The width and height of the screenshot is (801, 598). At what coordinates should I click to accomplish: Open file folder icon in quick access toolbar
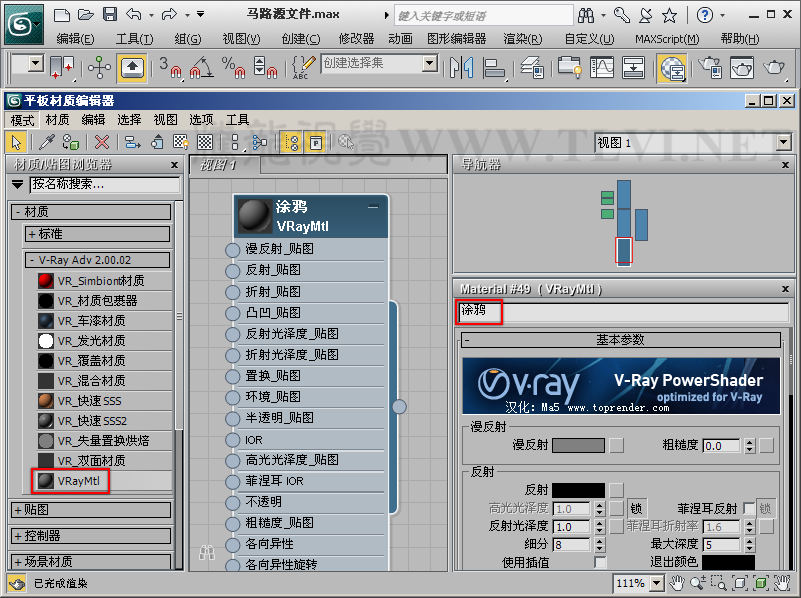point(85,14)
